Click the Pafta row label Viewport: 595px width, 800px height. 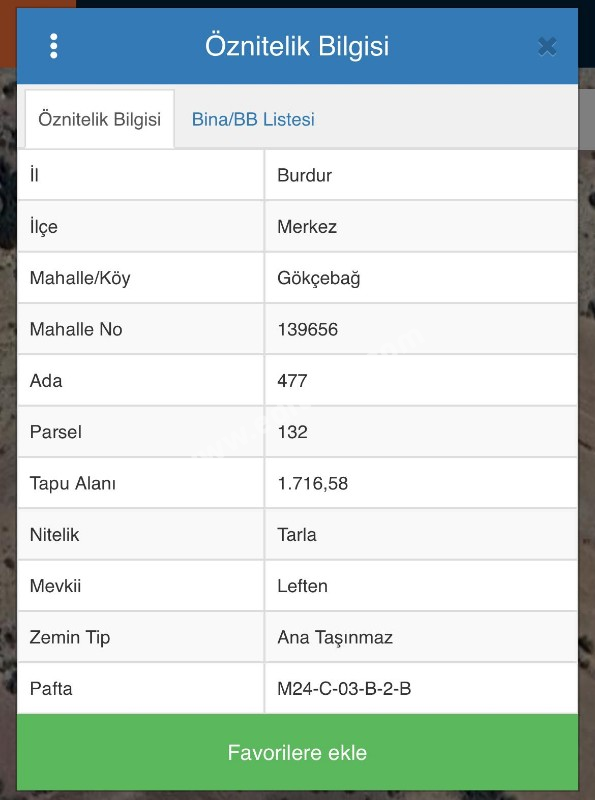(51, 689)
